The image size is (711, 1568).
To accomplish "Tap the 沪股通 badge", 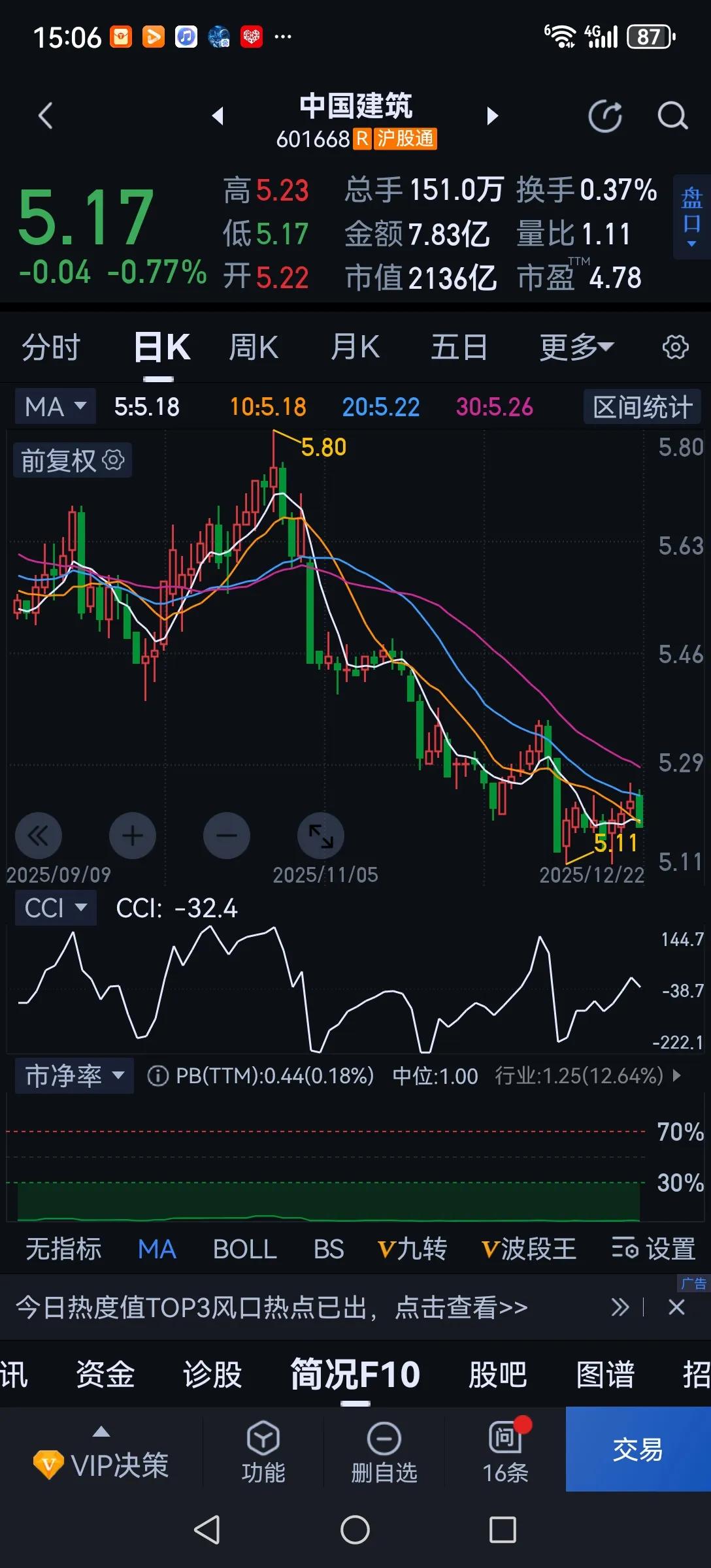I will (405, 139).
